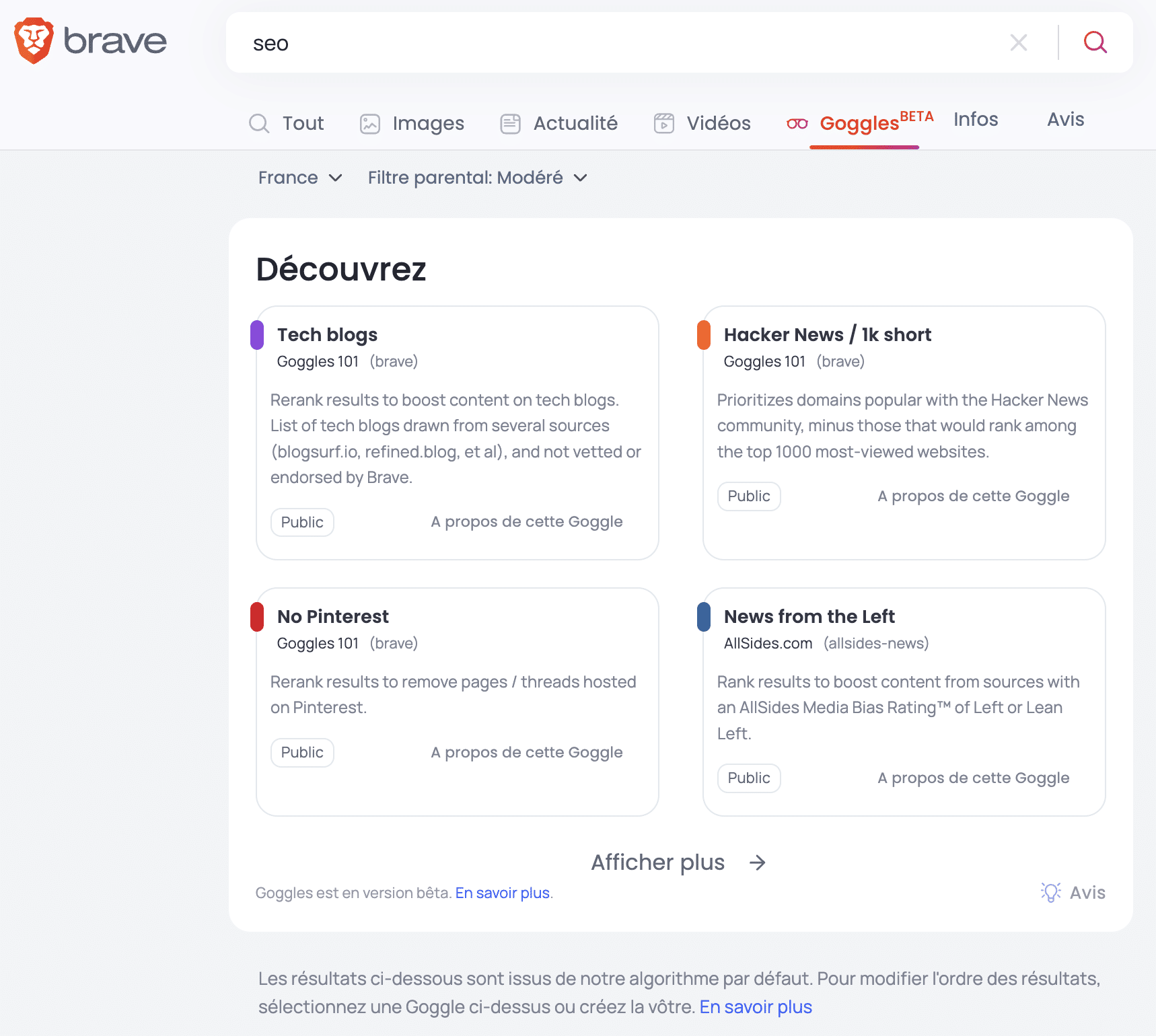Click the Public badge on No Pinterest

click(x=302, y=753)
